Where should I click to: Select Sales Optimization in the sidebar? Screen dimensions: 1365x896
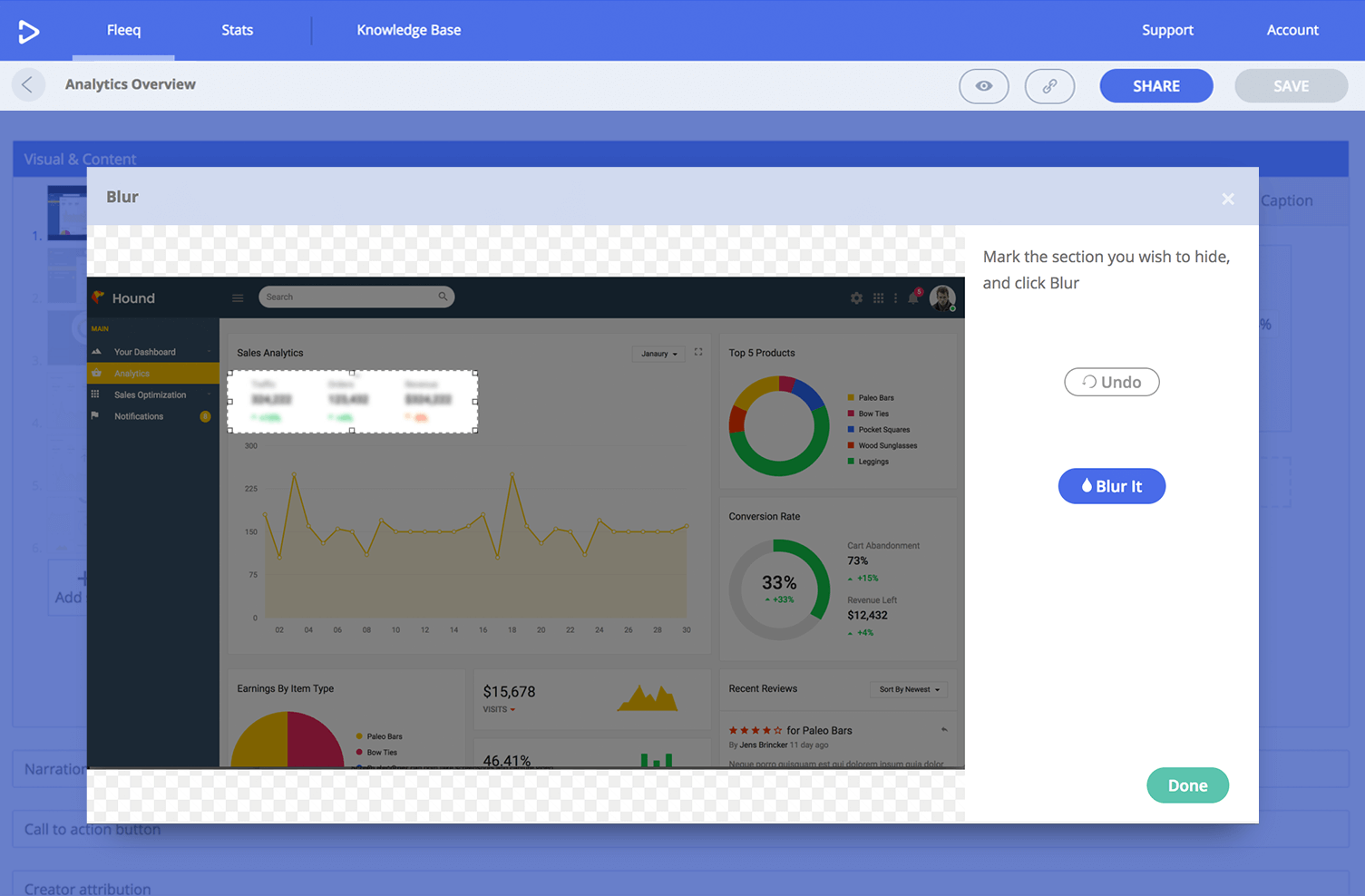pyautogui.click(x=153, y=394)
